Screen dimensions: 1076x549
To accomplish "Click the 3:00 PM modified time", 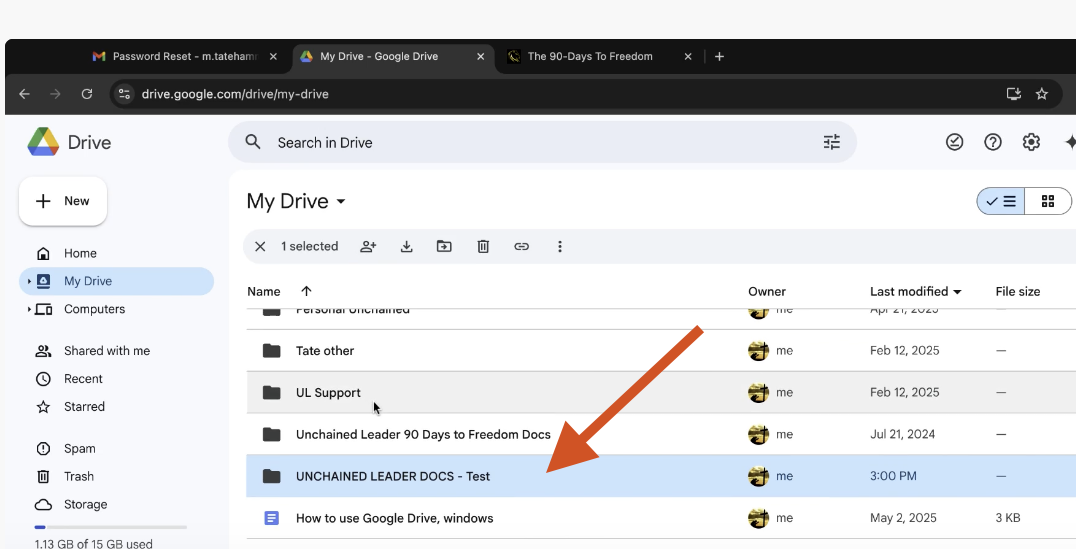I will coord(893,476).
